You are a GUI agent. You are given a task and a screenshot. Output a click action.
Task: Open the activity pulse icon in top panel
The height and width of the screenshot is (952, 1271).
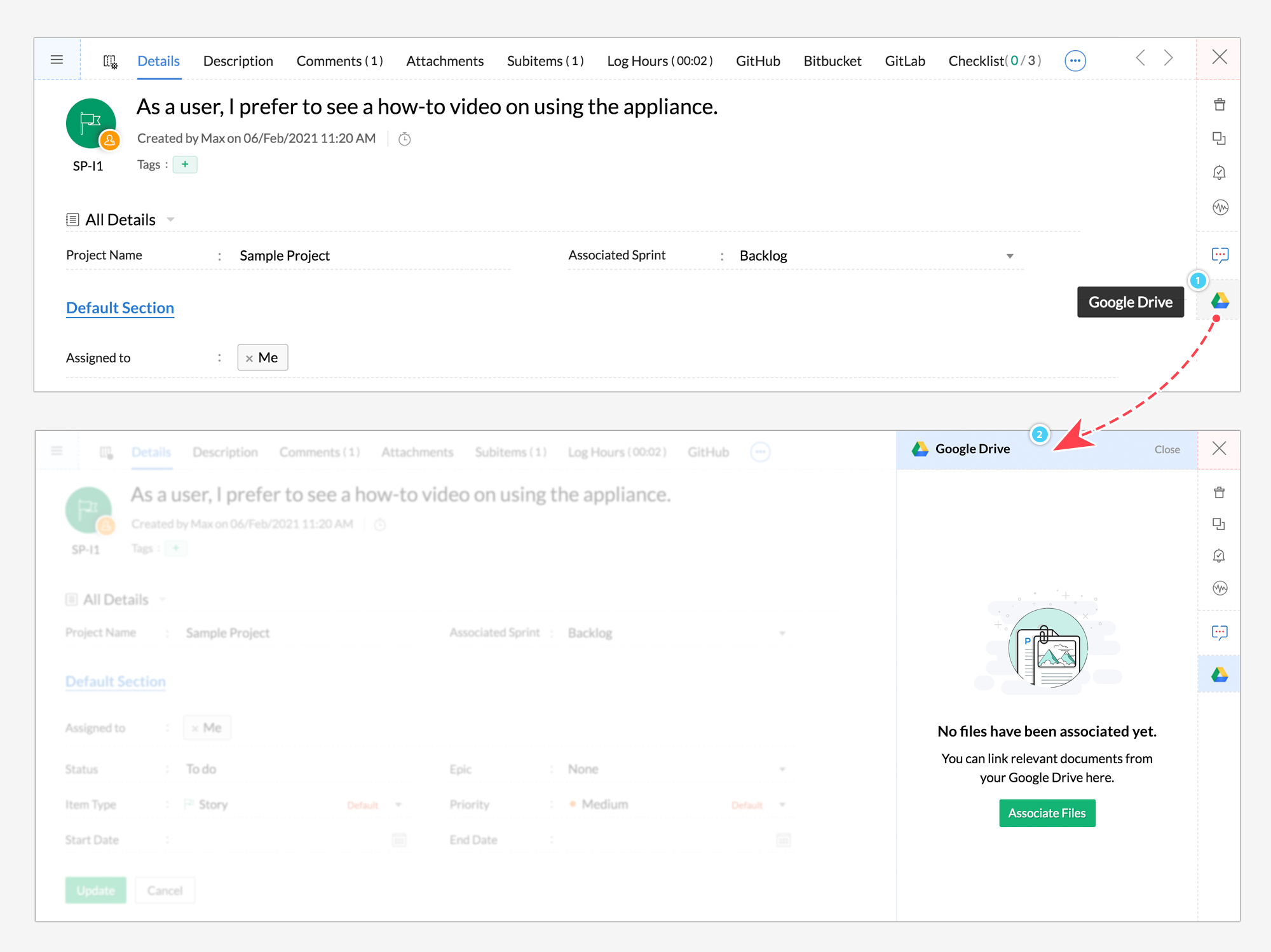(1220, 207)
